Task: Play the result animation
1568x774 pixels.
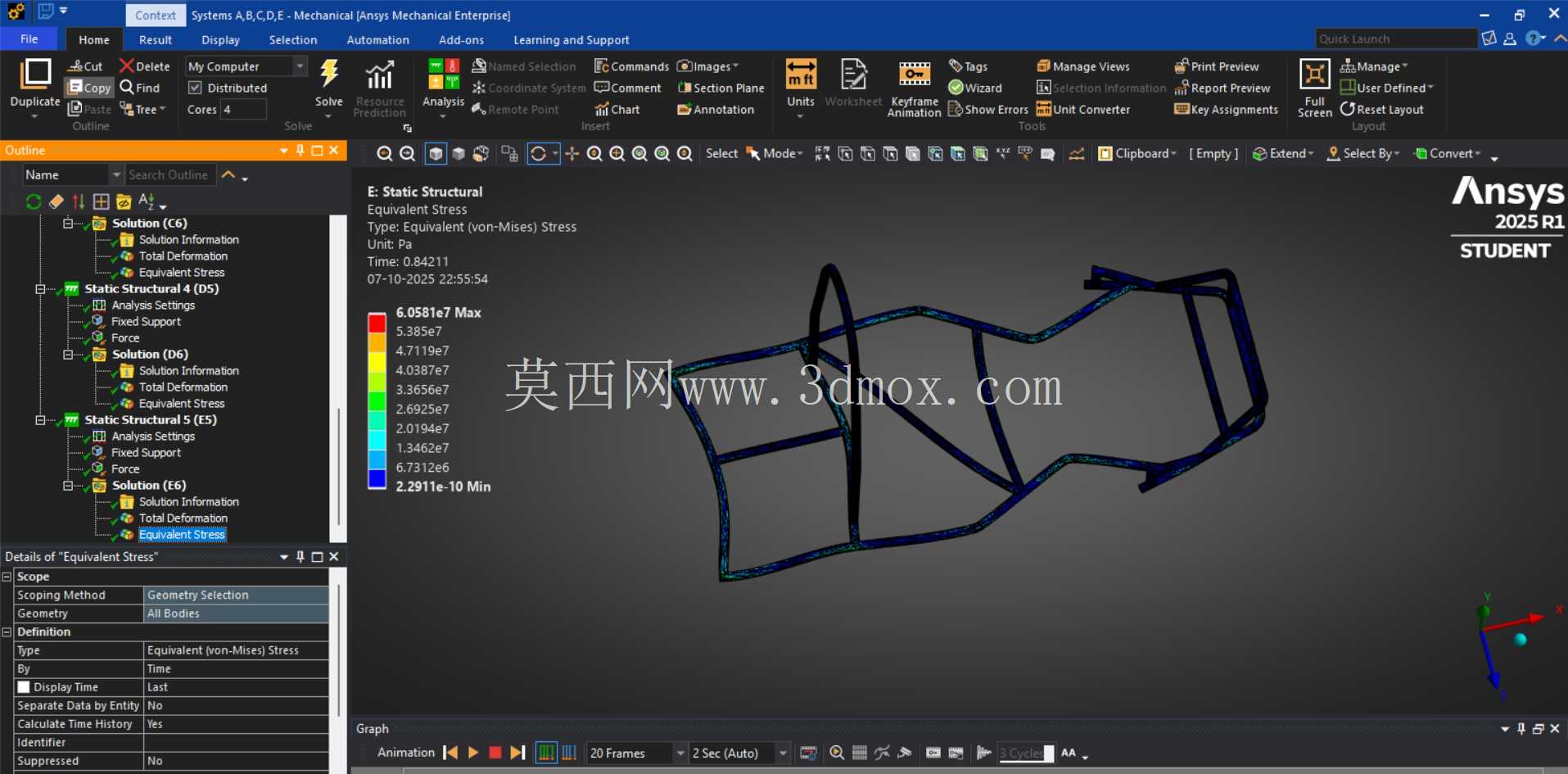Action: point(473,752)
